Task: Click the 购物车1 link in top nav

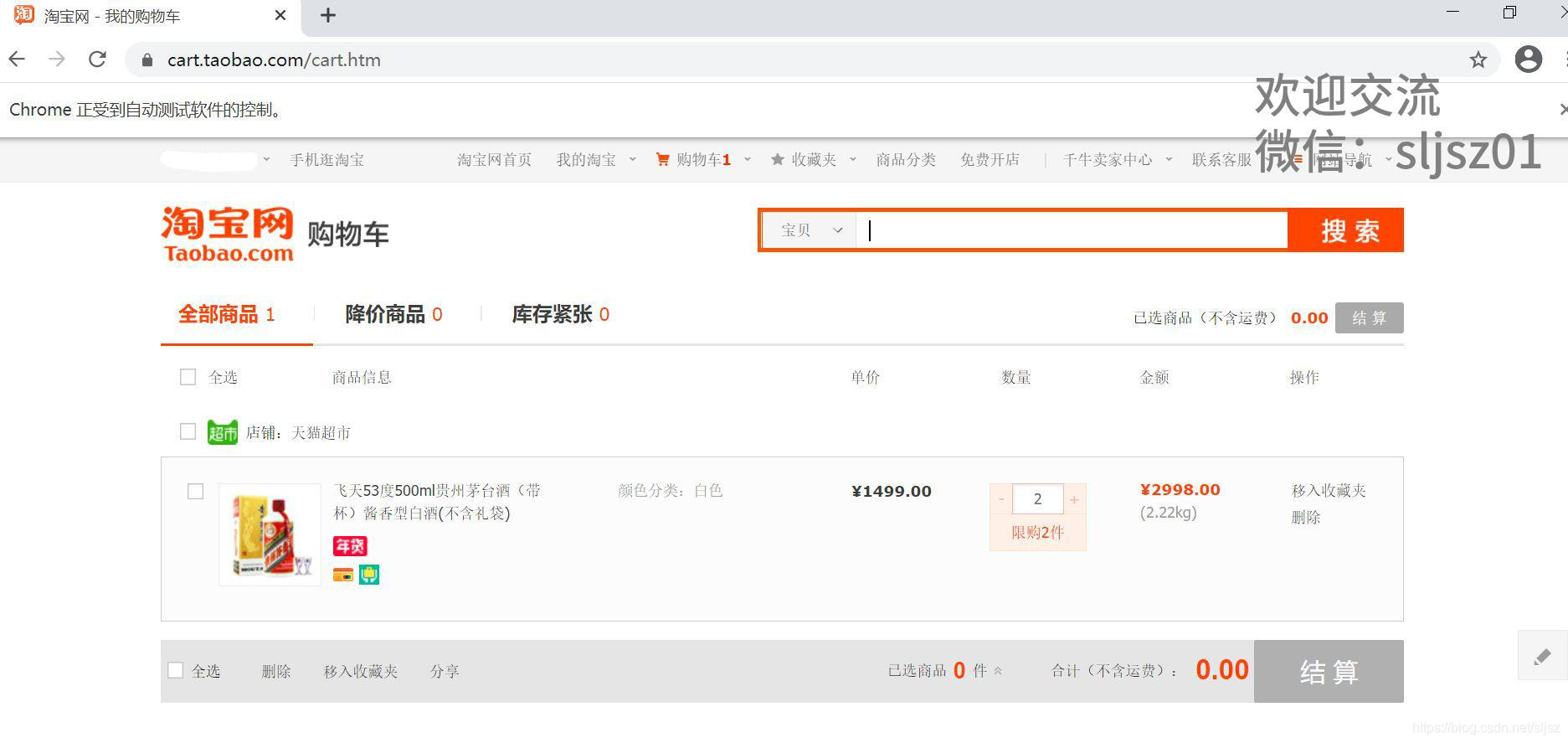Action: 703,159
